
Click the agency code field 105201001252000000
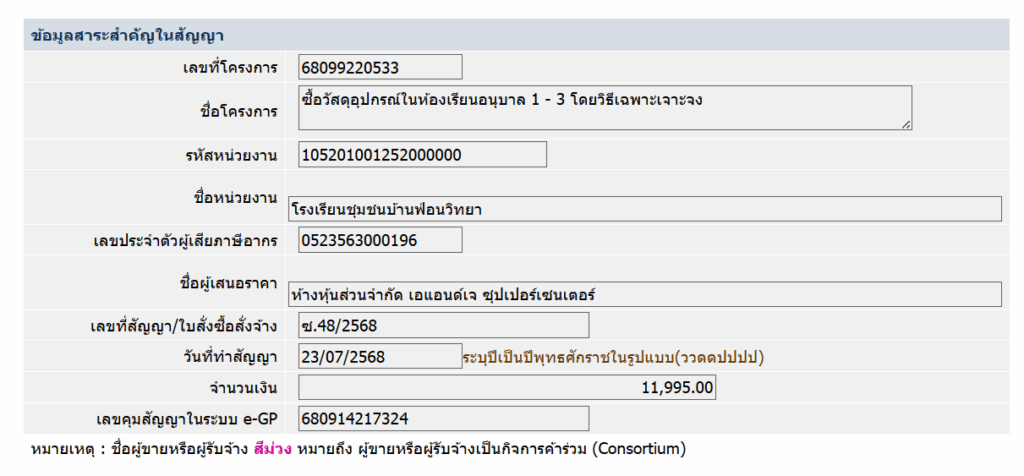coord(422,155)
